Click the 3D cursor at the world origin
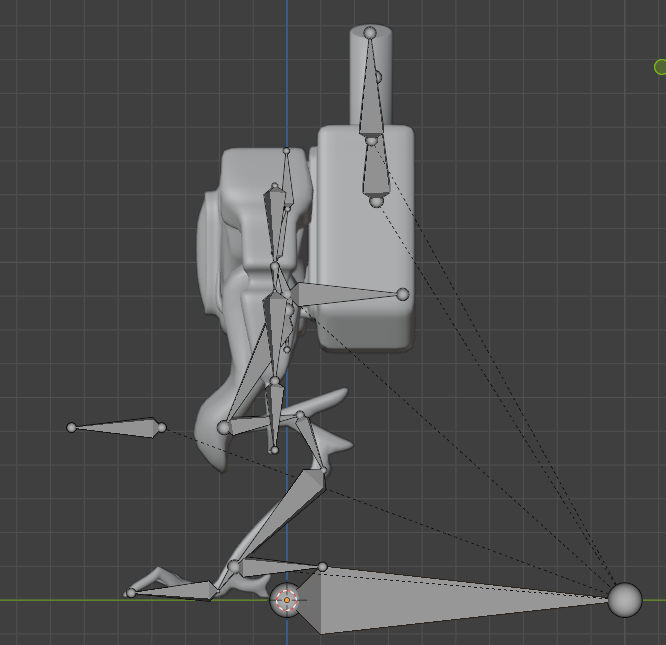The image size is (666, 645). point(287,600)
